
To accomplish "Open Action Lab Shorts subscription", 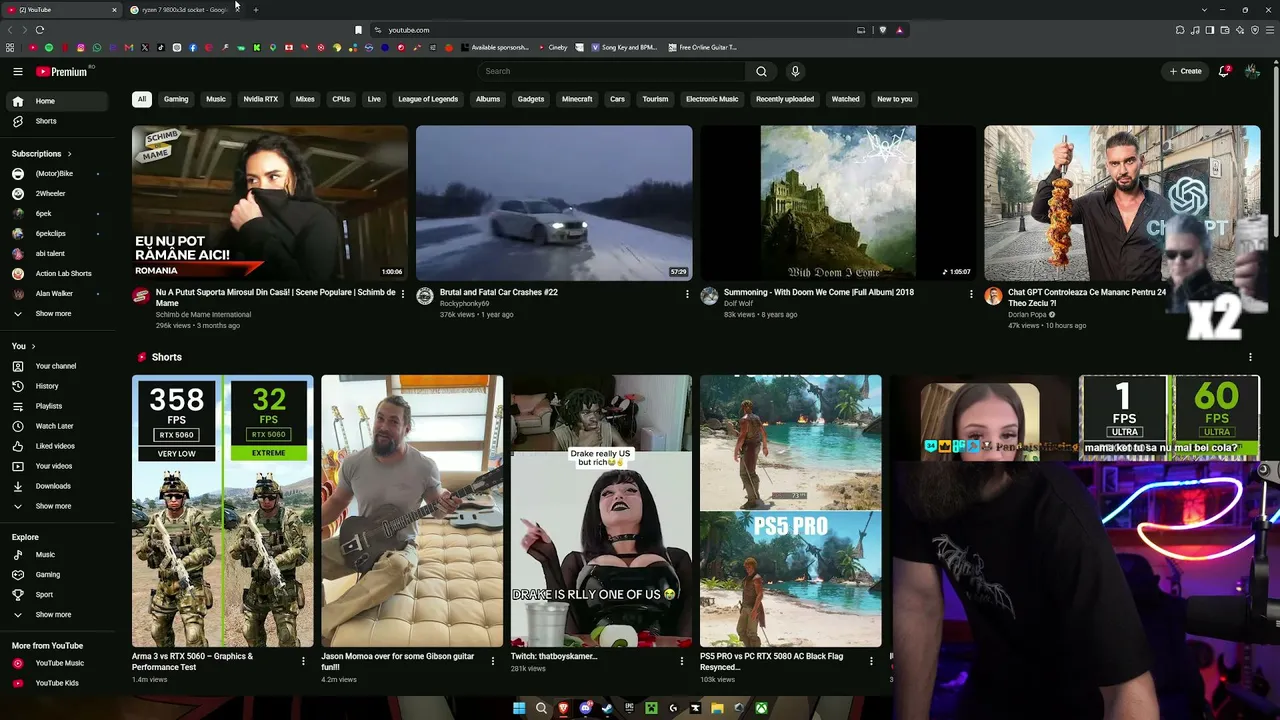I will point(55,274).
